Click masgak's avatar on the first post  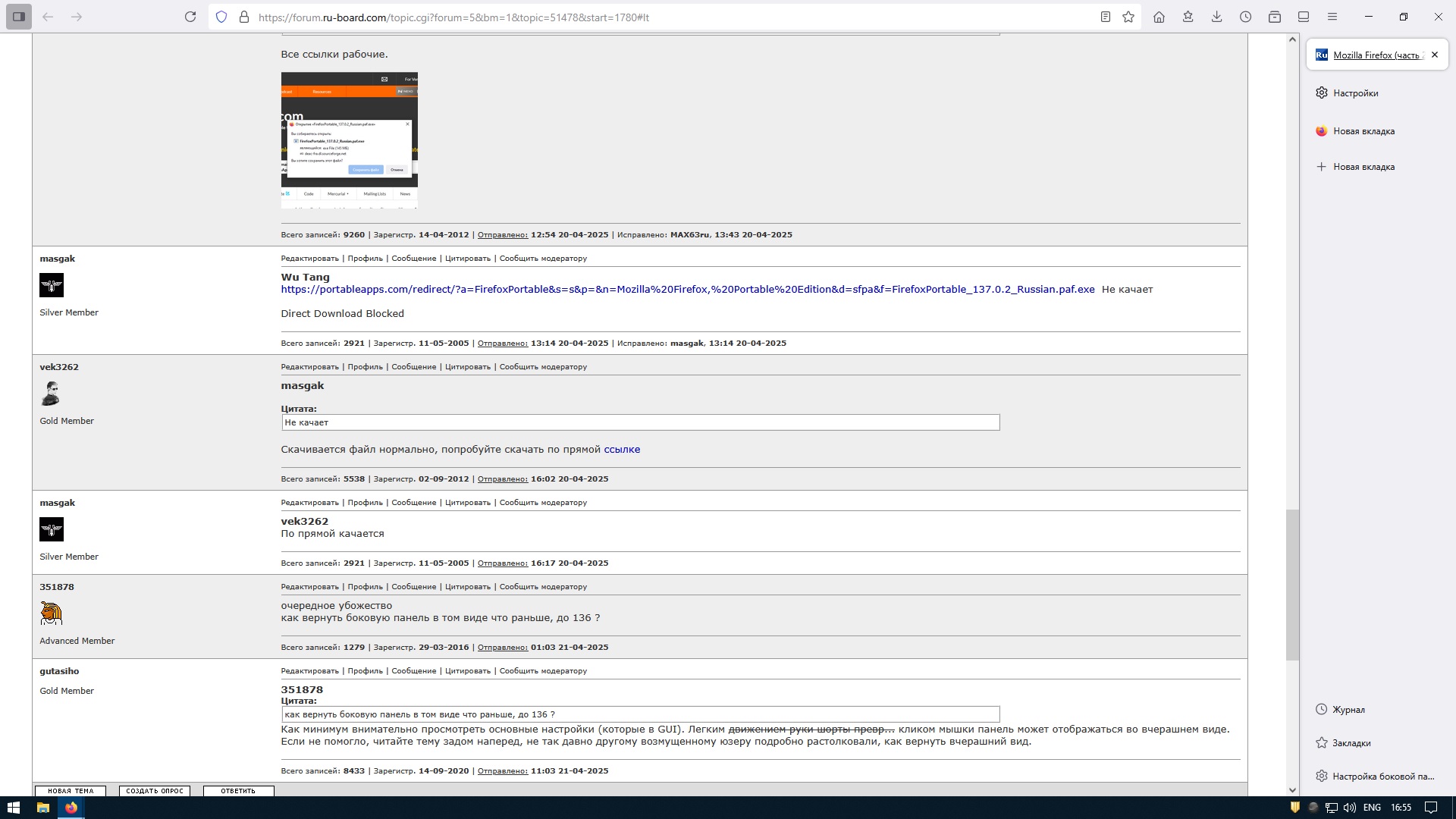point(52,285)
